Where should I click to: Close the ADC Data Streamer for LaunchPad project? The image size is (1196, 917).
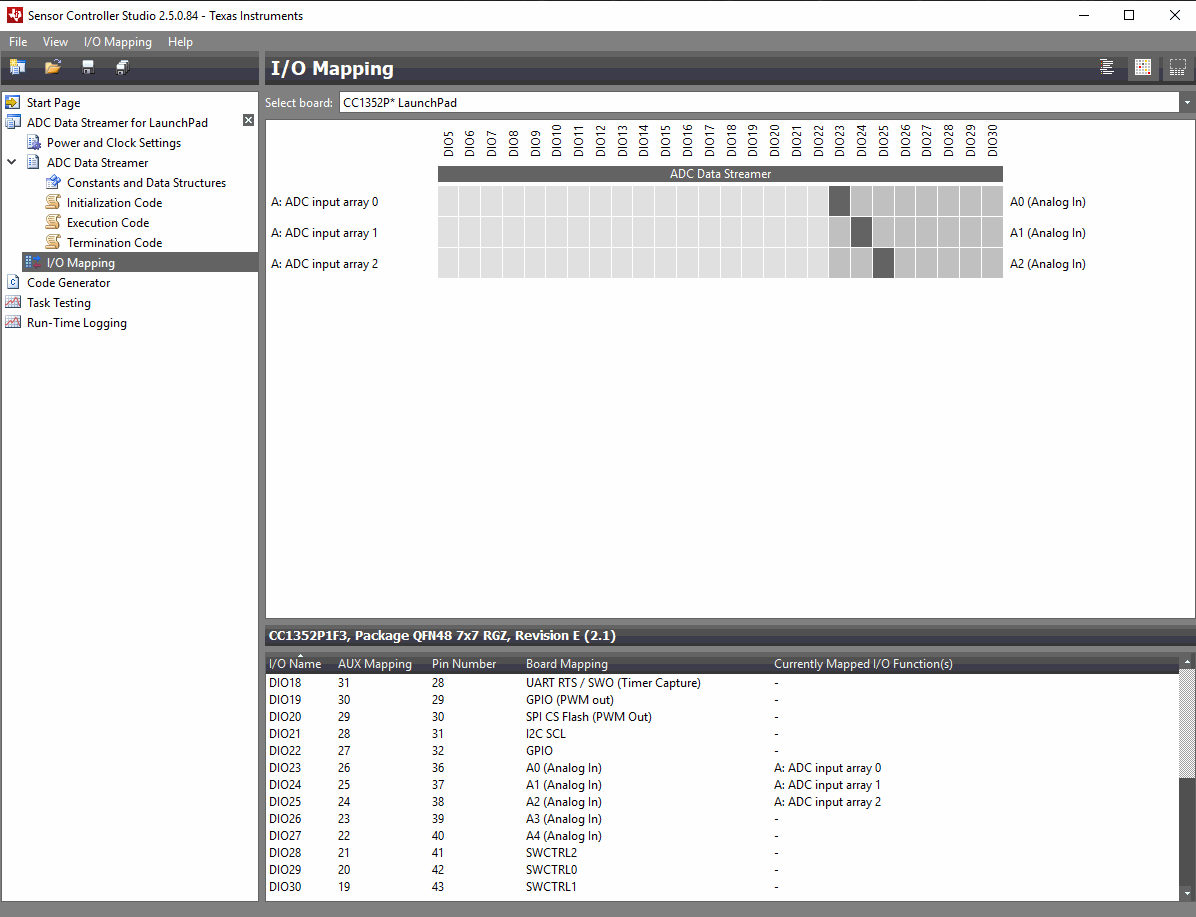(249, 121)
